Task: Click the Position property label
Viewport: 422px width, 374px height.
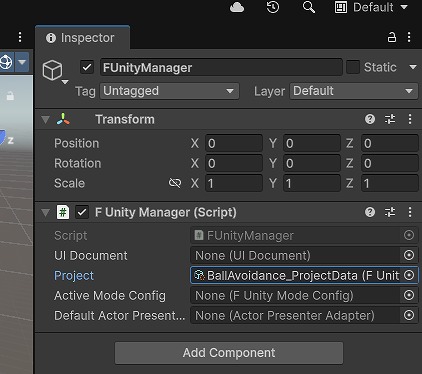Action: click(77, 143)
